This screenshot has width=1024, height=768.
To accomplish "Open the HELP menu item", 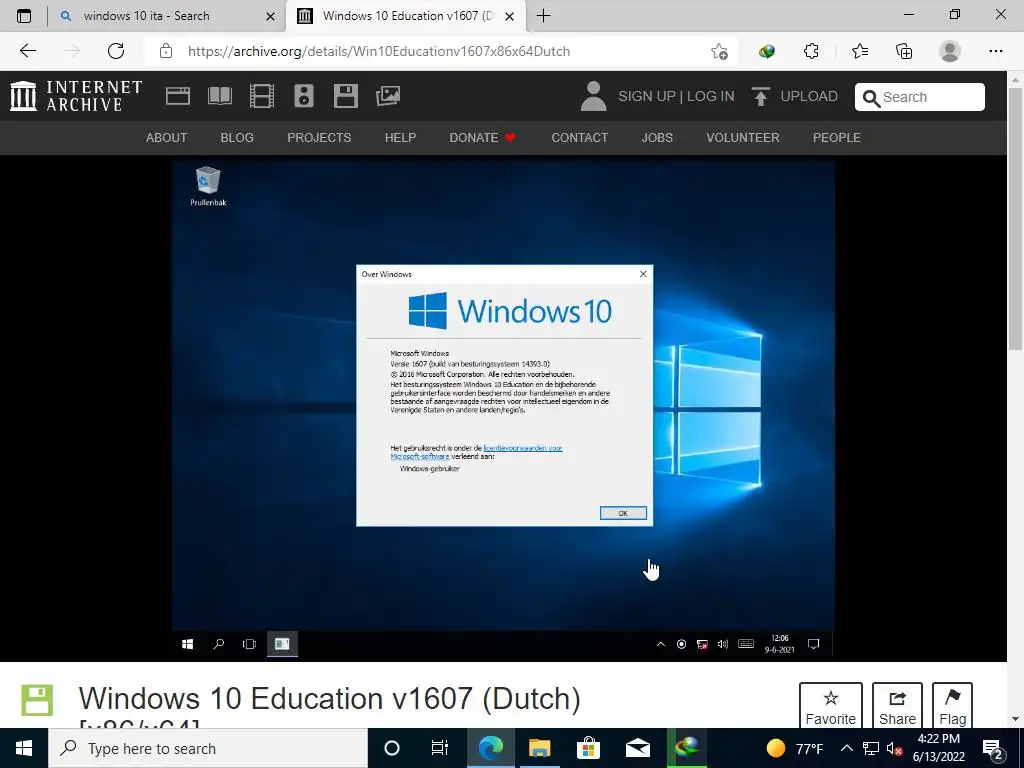I will pyautogui.click(x=400, y=138).
